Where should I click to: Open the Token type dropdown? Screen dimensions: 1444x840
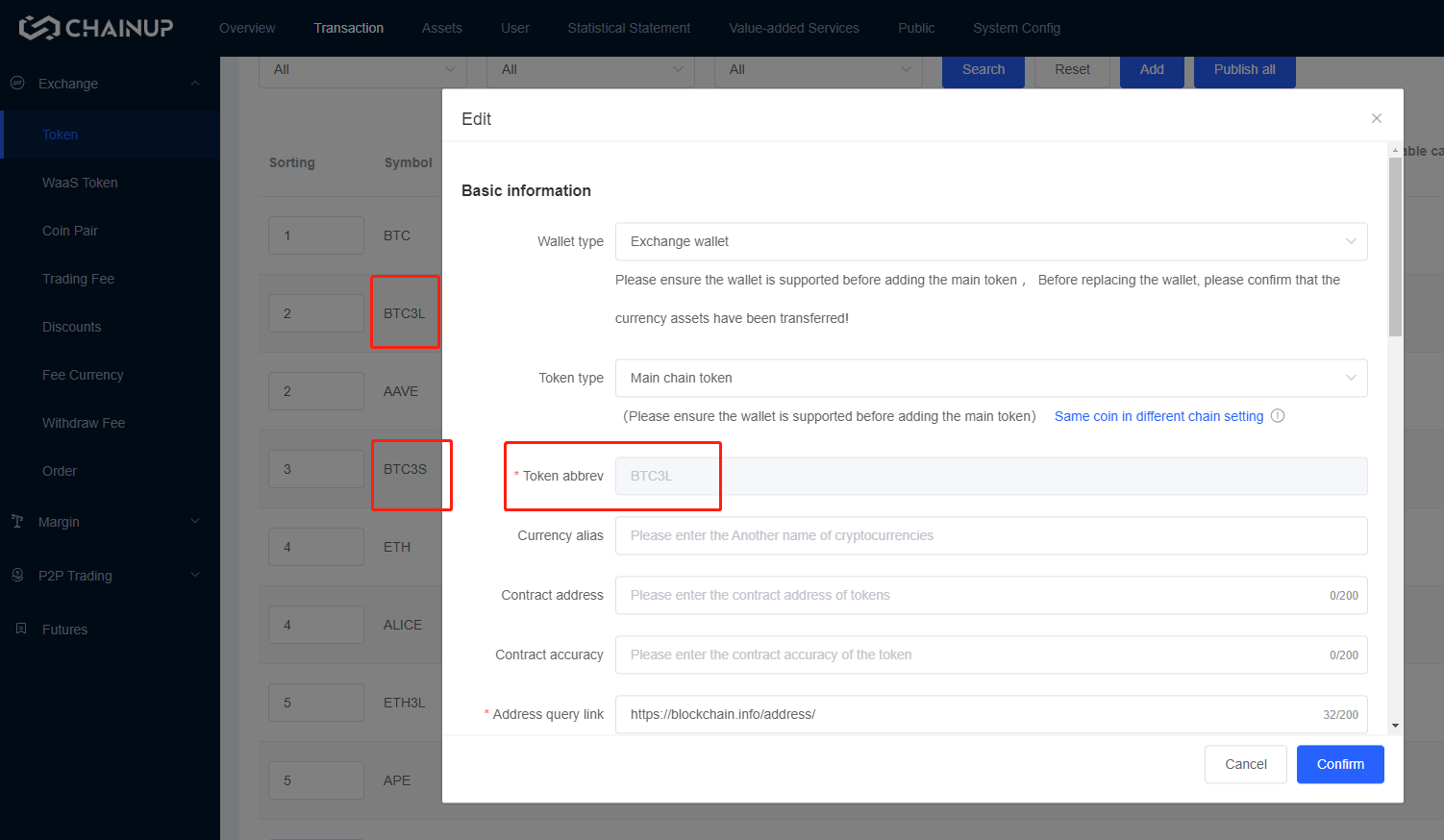(x=990, y=378)
